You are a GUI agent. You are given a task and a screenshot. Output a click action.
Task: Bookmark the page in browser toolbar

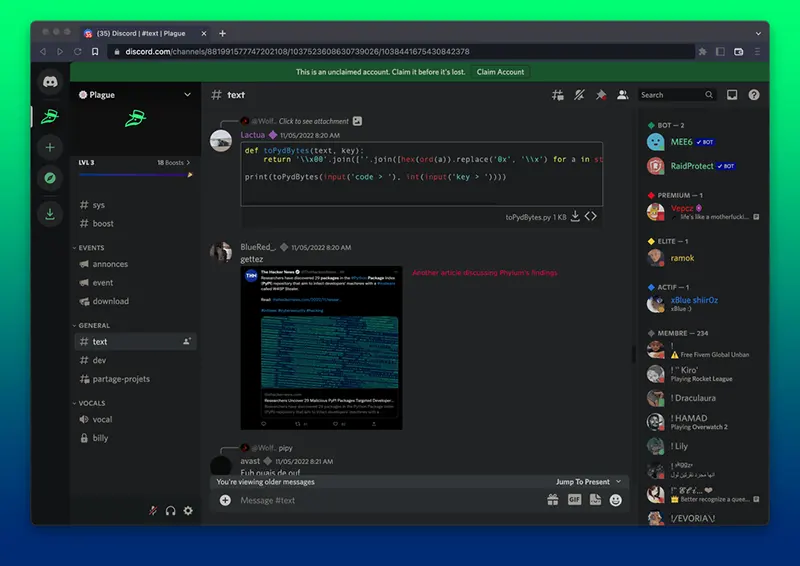coord(95,52)
